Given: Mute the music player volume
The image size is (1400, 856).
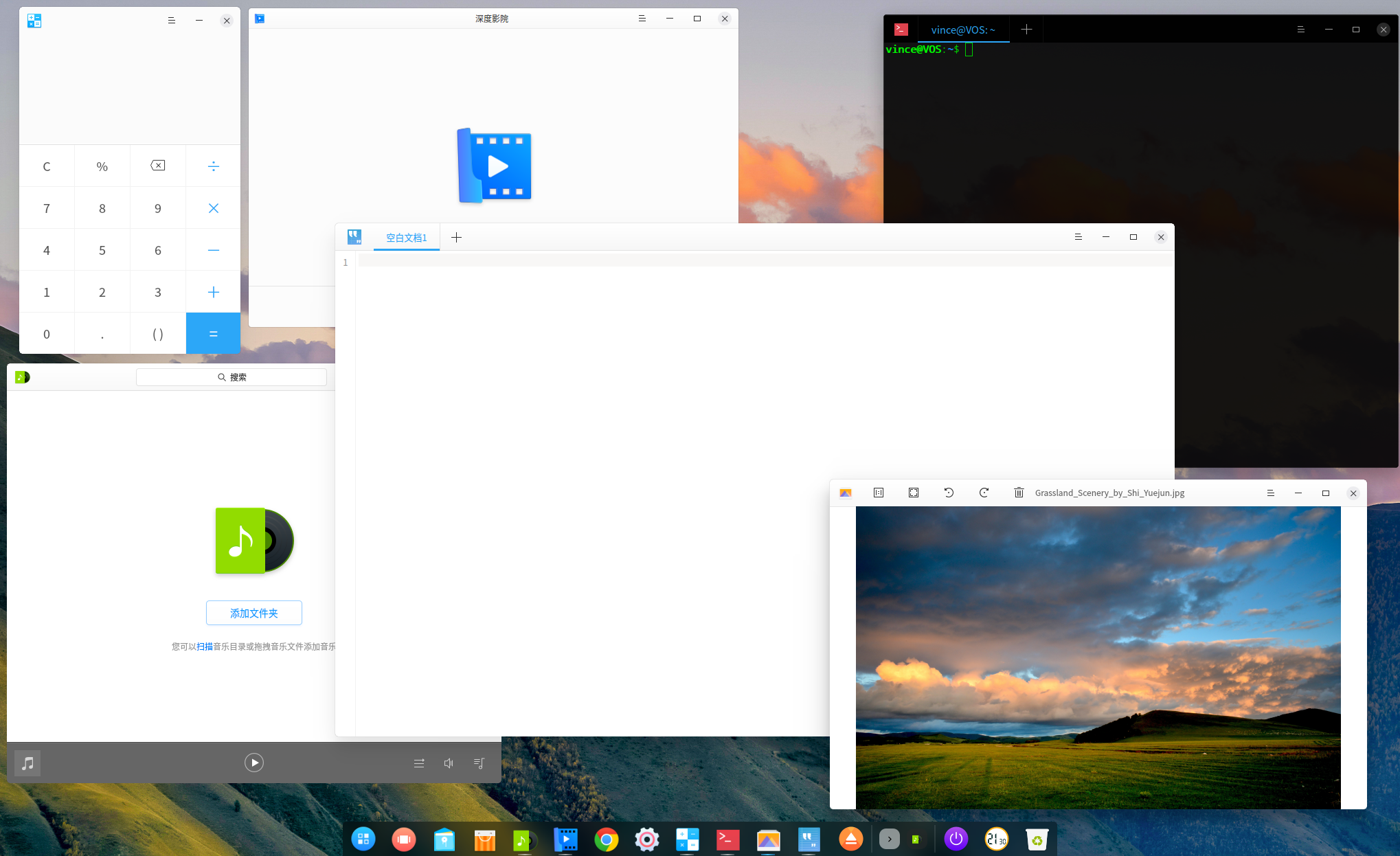Looking at the screenshot, I should point(449,763).
